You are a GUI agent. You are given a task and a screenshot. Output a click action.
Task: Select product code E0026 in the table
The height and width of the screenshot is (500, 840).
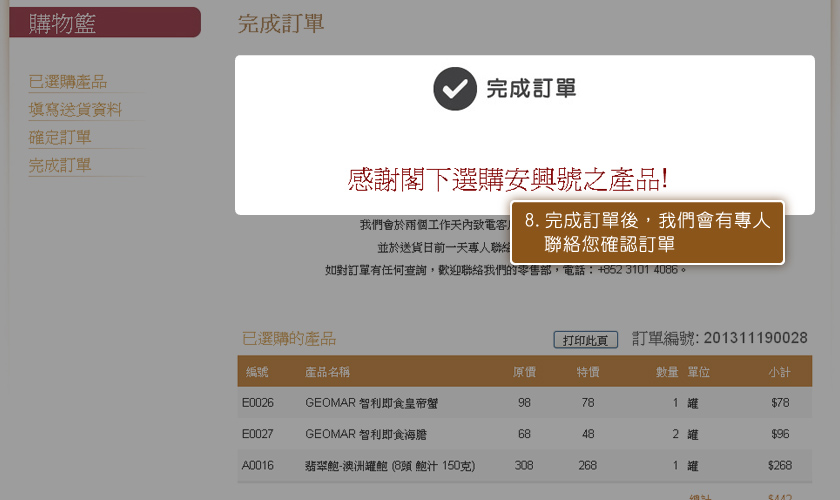coord(257,403)
